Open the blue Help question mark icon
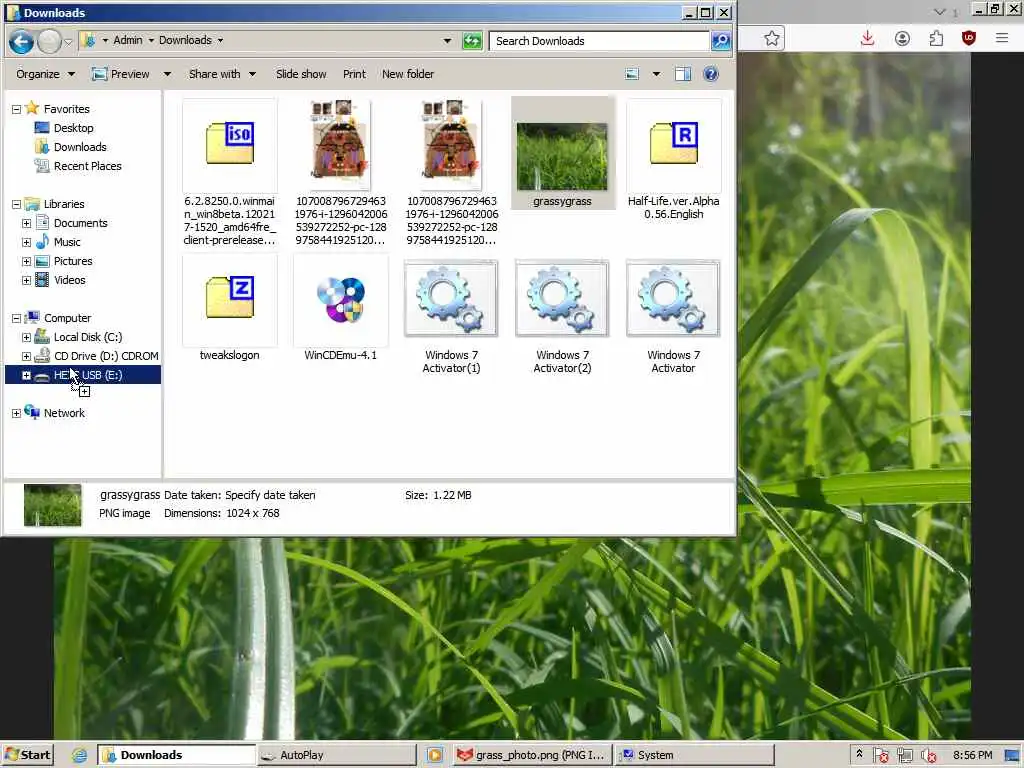1024x768 pixels. pyautogui.click(x=711, y=74)
